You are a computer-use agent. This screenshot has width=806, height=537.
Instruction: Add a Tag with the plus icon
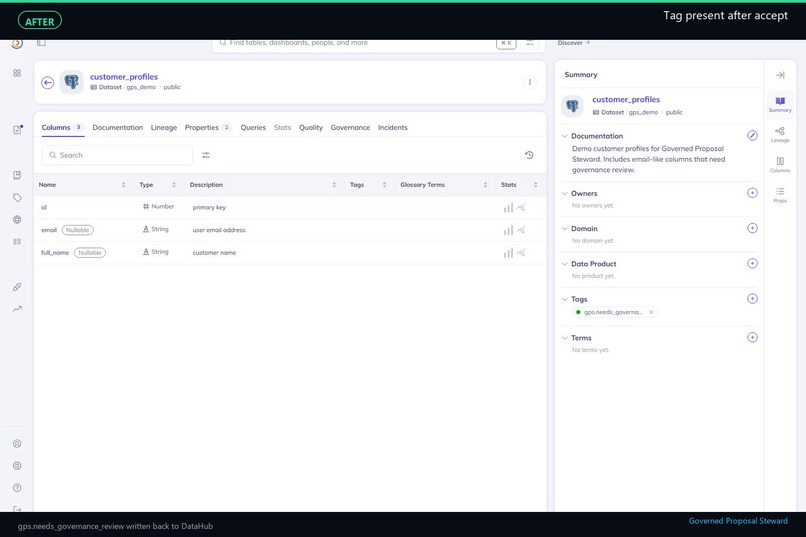tap(752, 299)
